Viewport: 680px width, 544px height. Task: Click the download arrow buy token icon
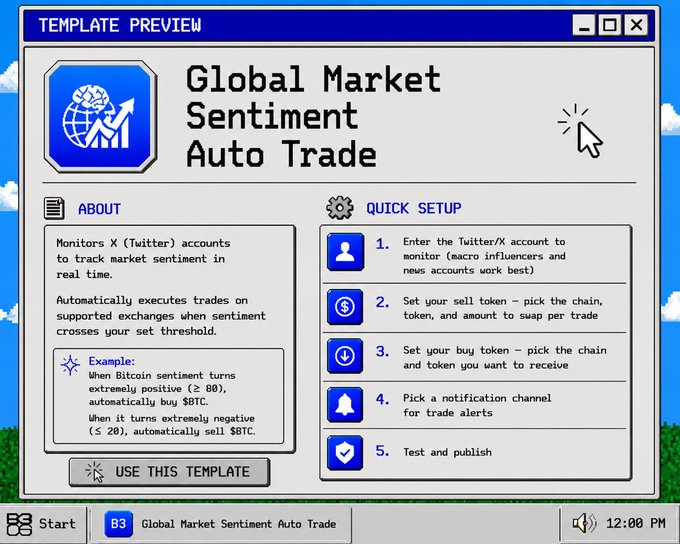(345, 356)
